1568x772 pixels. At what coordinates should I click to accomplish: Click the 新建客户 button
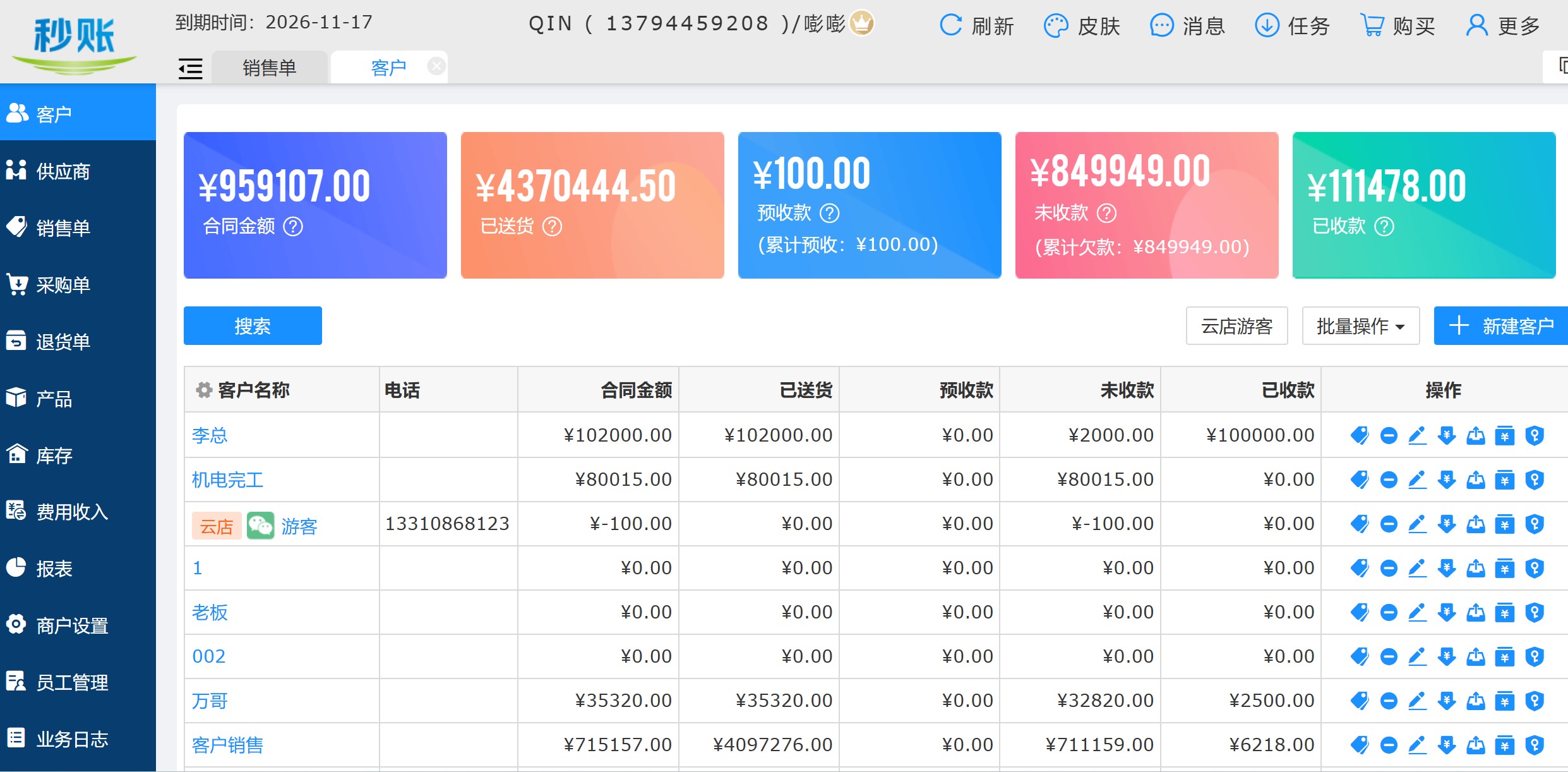pyautogui.click(x=1500, y=326)
